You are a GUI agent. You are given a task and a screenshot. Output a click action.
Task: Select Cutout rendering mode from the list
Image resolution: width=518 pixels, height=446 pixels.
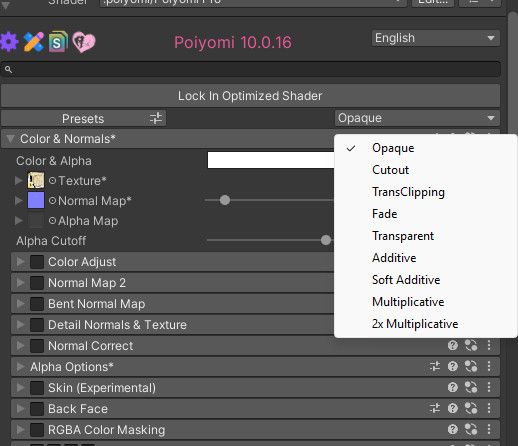[x=390, y=170]
